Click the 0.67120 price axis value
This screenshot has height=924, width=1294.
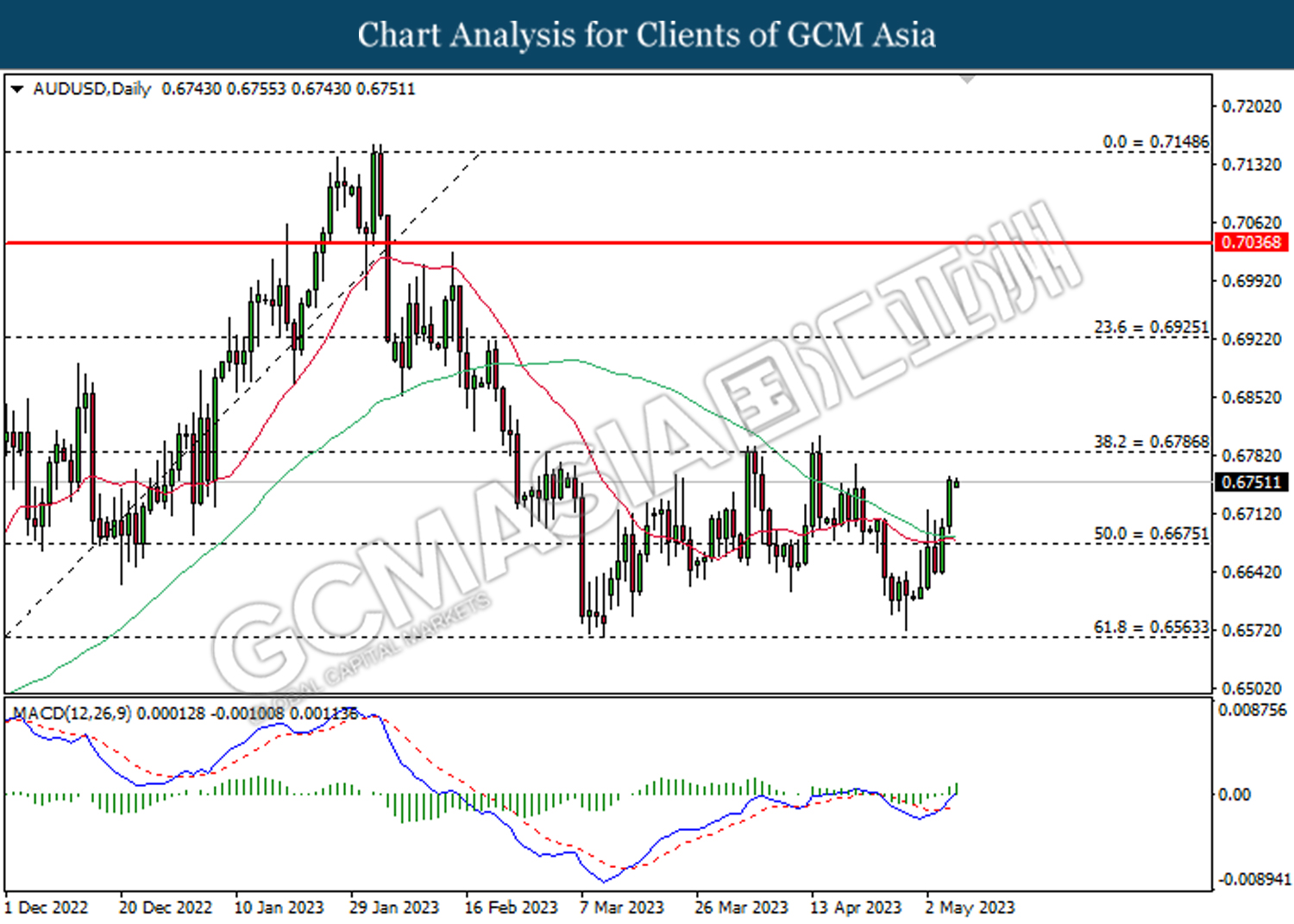[x=1252, y=513]
